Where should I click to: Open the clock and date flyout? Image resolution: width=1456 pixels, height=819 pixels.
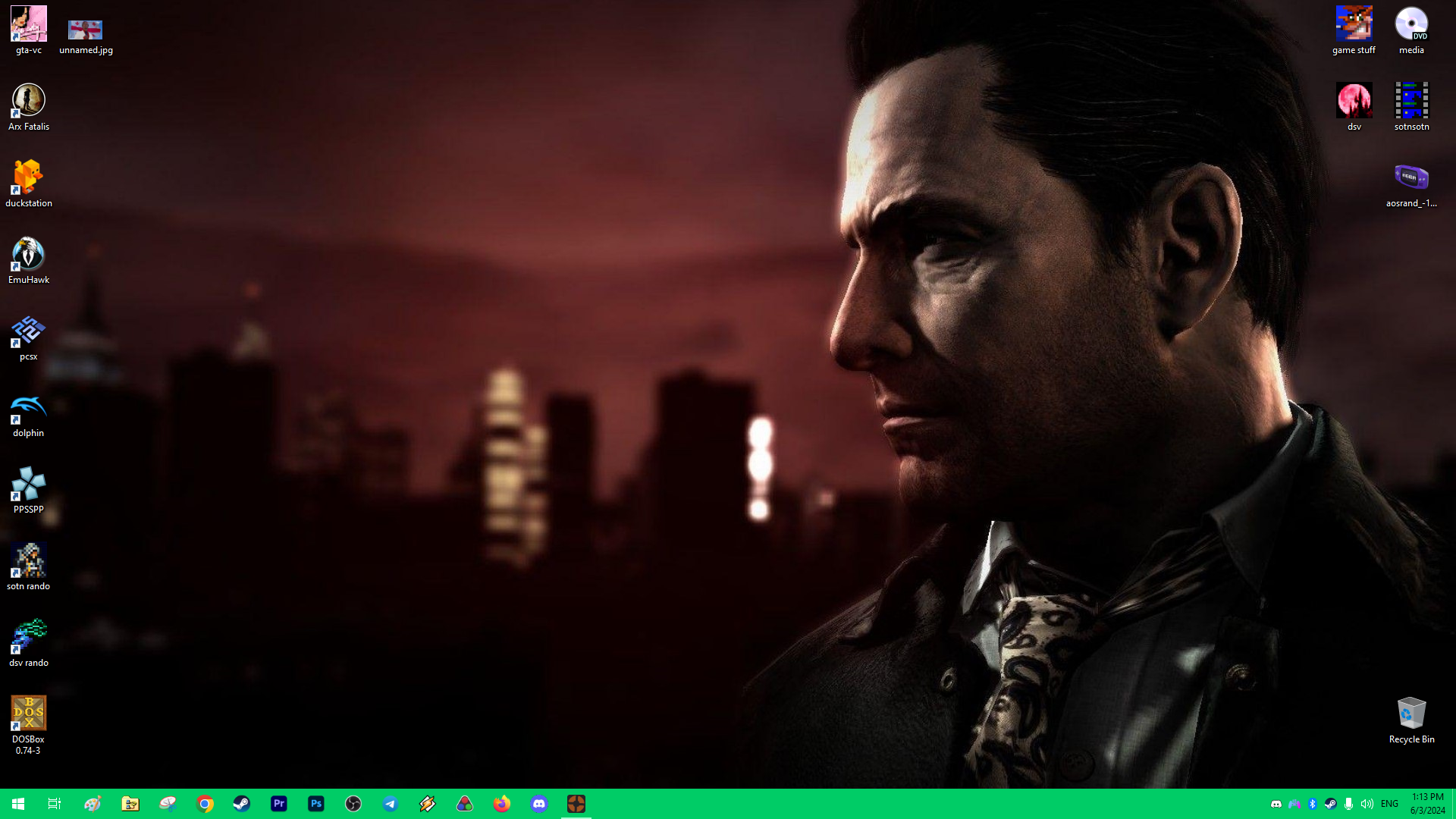click(x=1427, y=804)
